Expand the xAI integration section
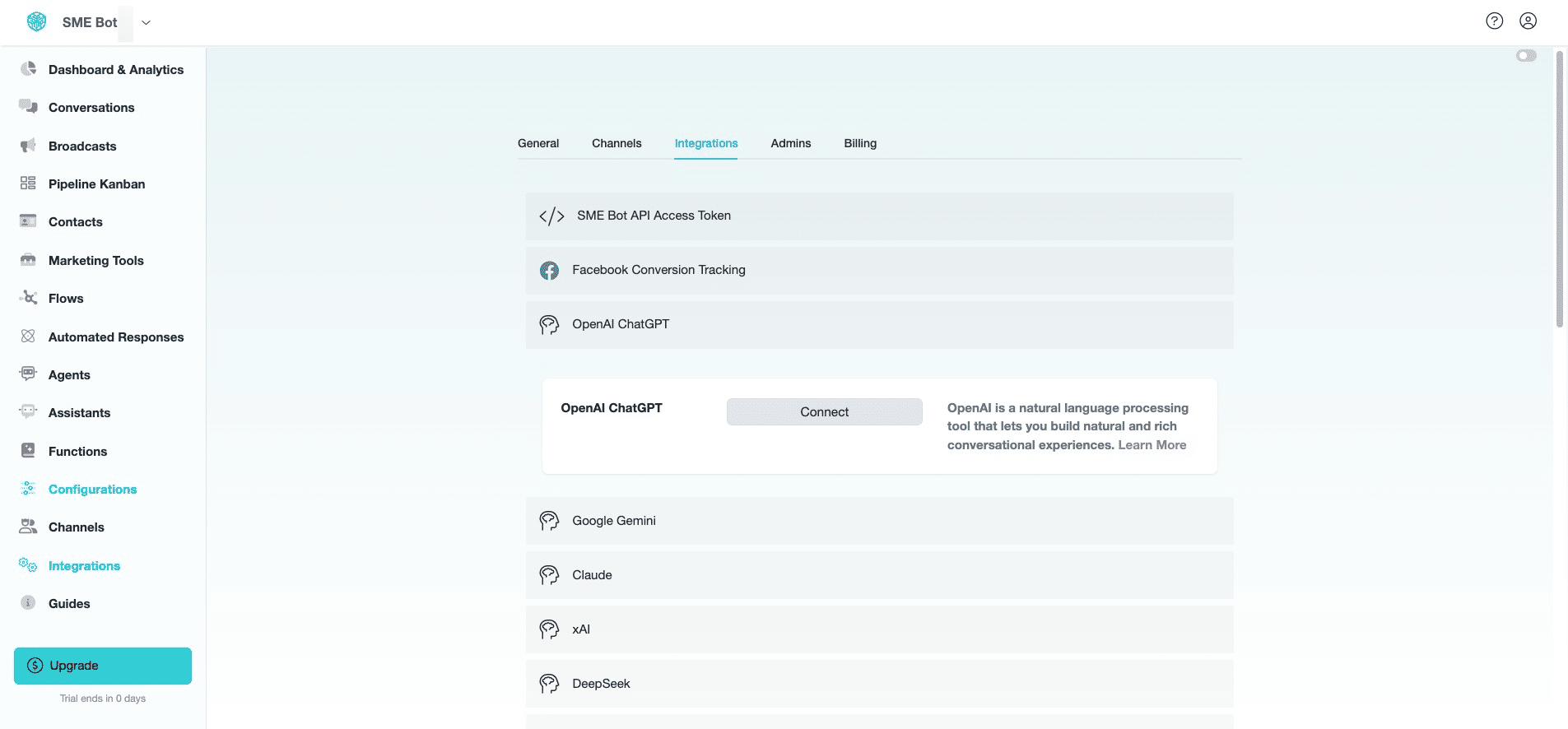Viewport: 1568px width, 729px height. [879, 629]
